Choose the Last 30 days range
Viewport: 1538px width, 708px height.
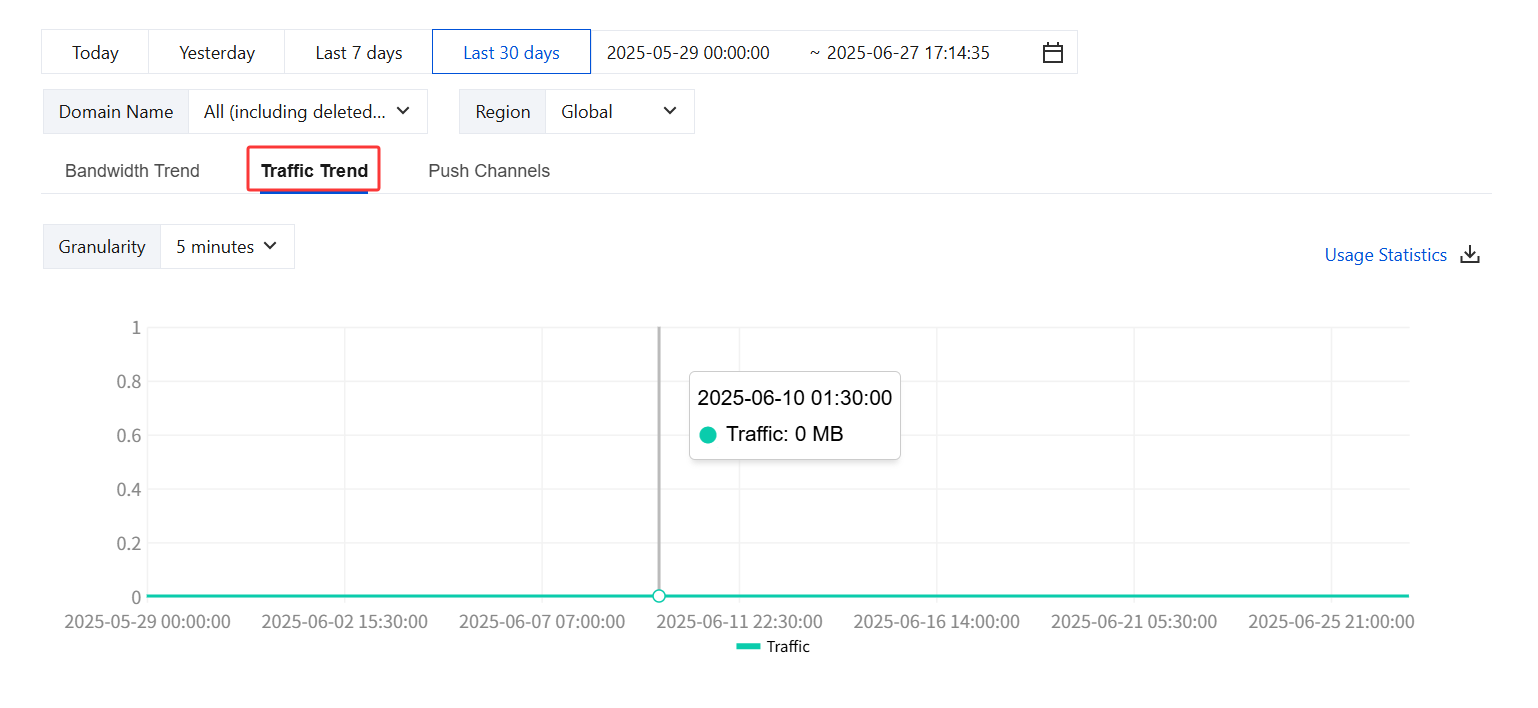point(511,53)
